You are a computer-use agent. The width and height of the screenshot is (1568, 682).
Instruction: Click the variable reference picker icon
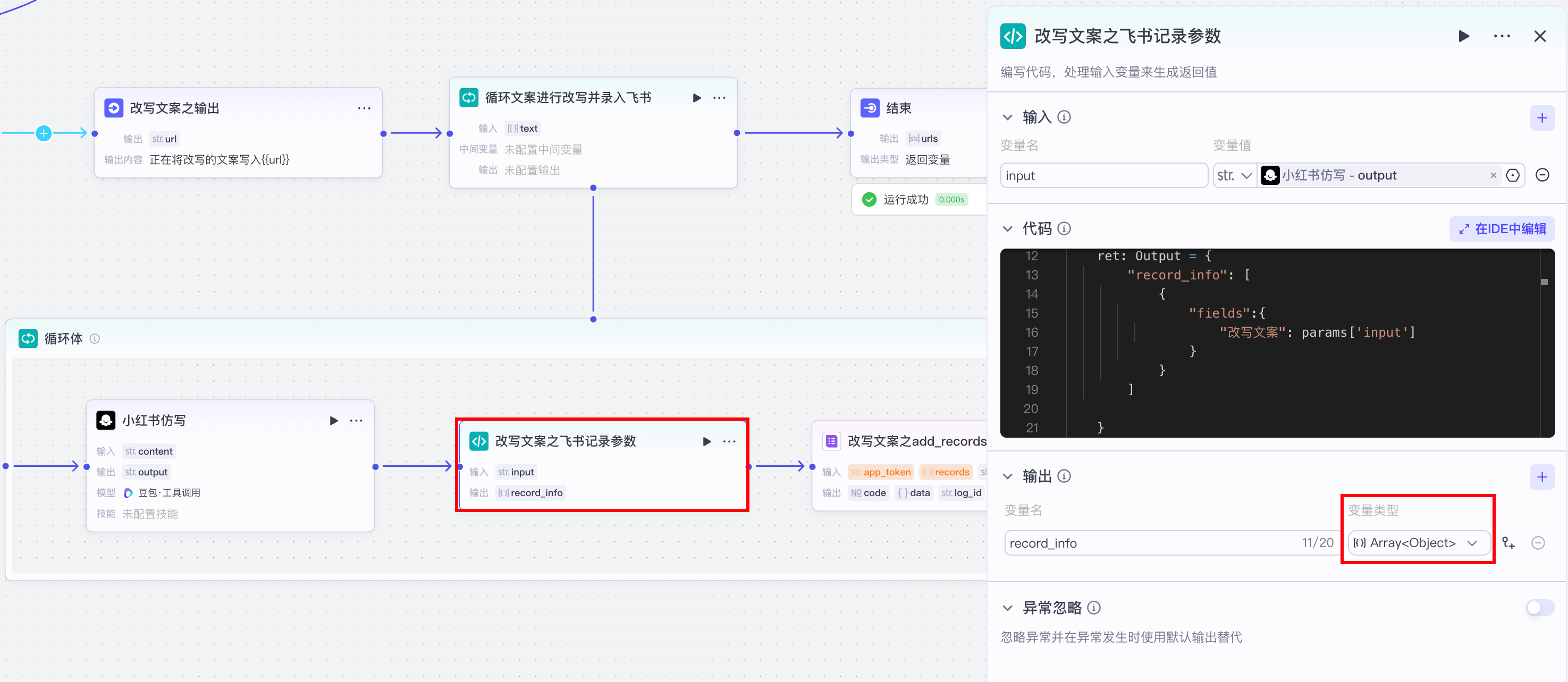point(1513,176)
